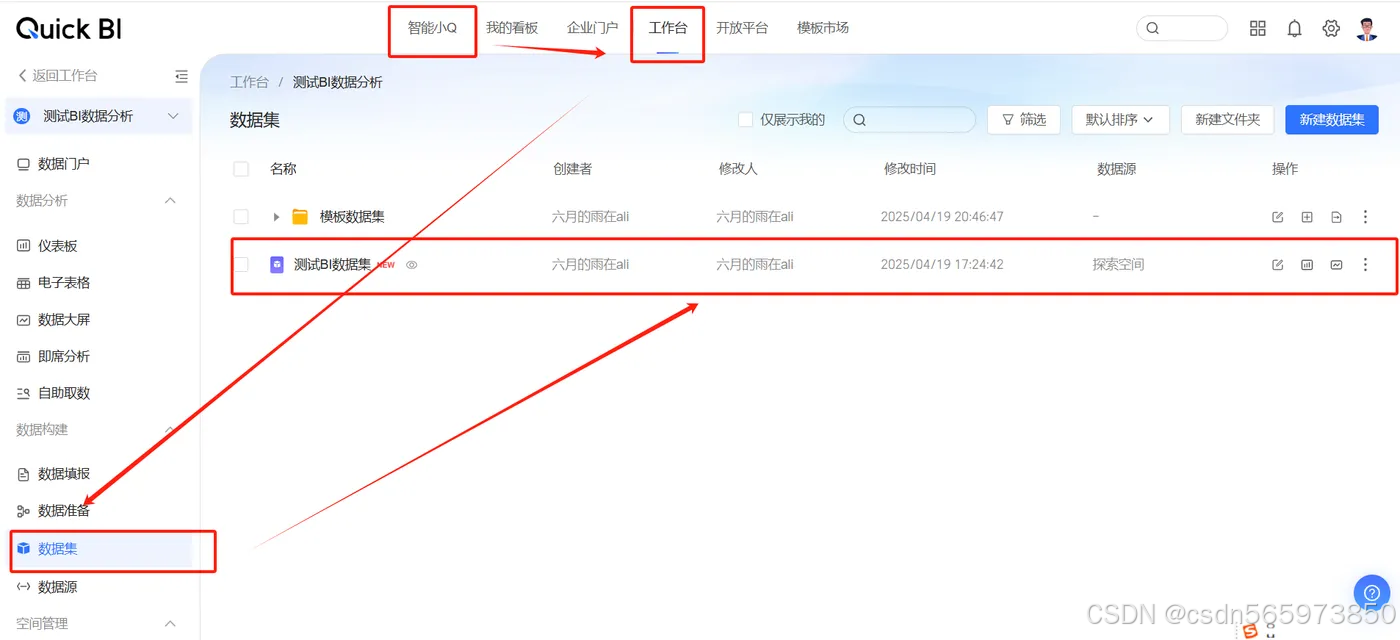Open more actions menu for 模板数据集
1400x640 pixels.
point(1365,216)
